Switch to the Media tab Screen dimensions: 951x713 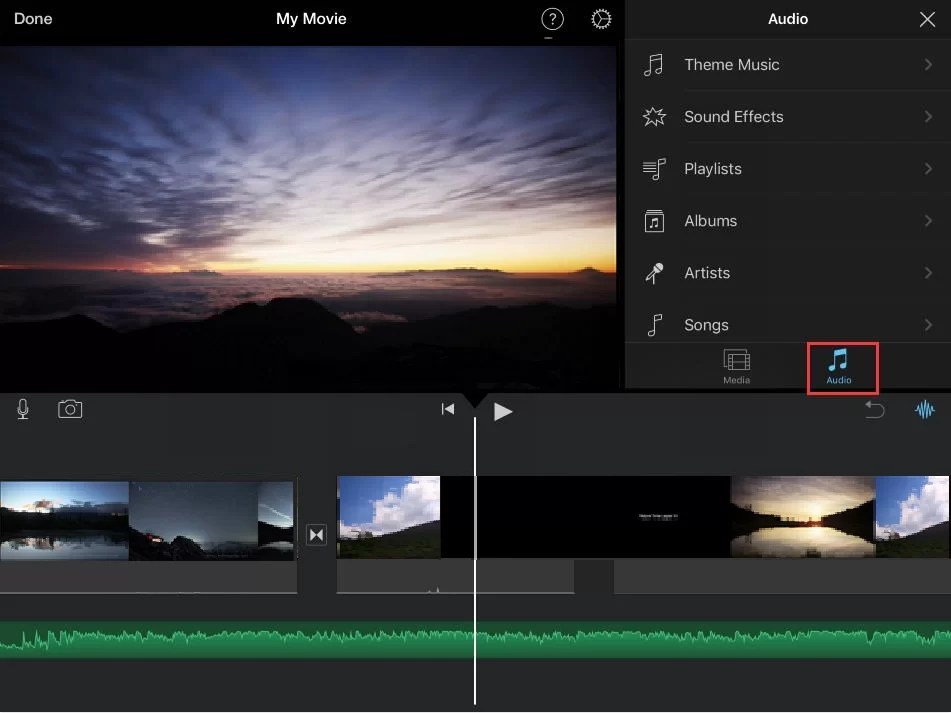[736, 367]
